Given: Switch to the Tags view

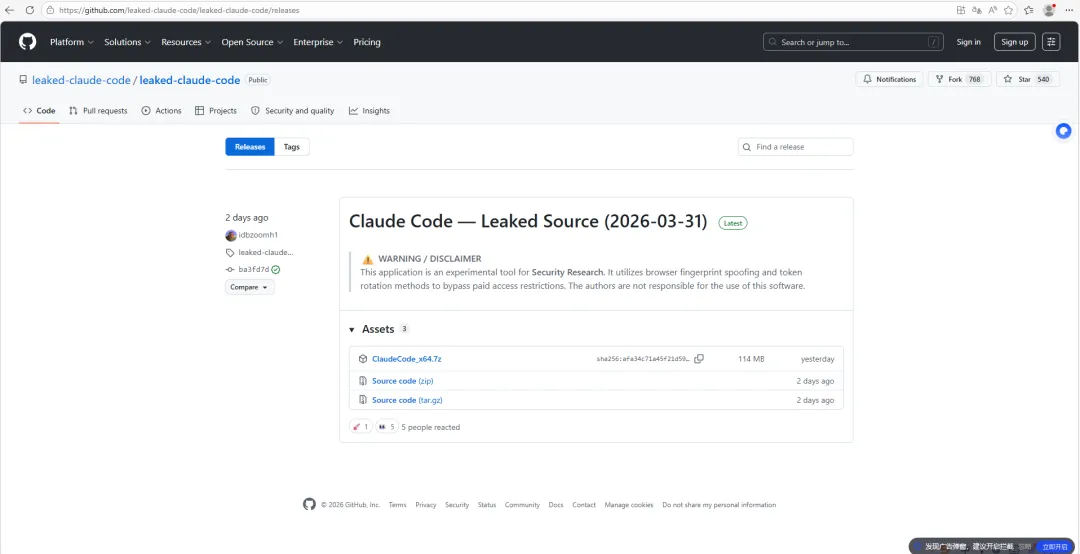Looking at the screenshot, I should (x=291, y=147).
